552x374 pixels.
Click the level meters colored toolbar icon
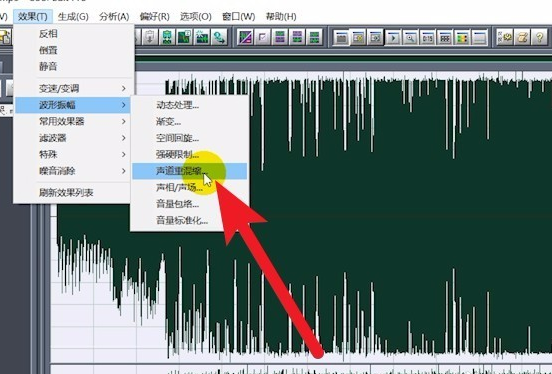[x=462, y=37]
